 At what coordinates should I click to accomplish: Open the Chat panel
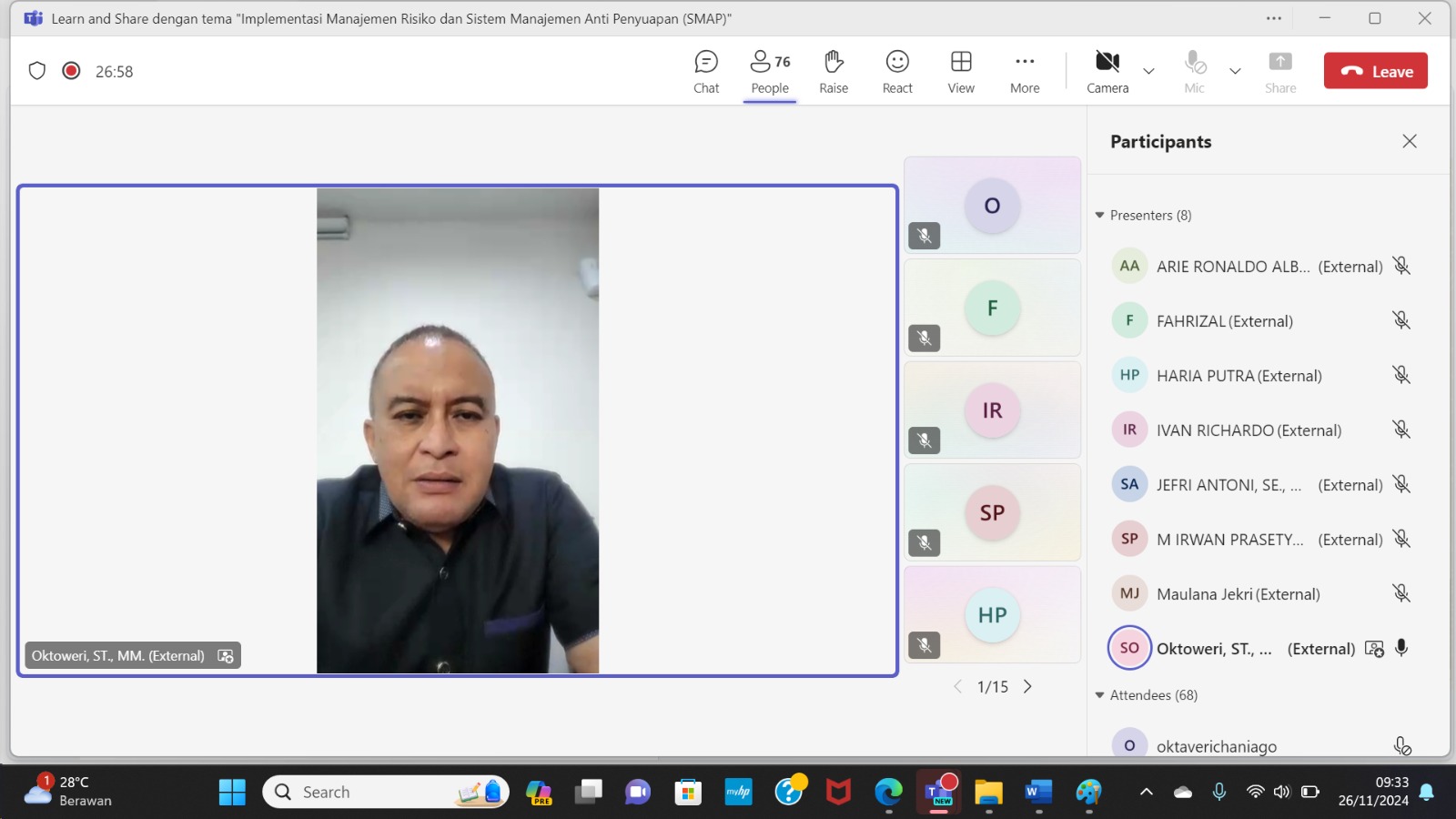pos(706,71)
